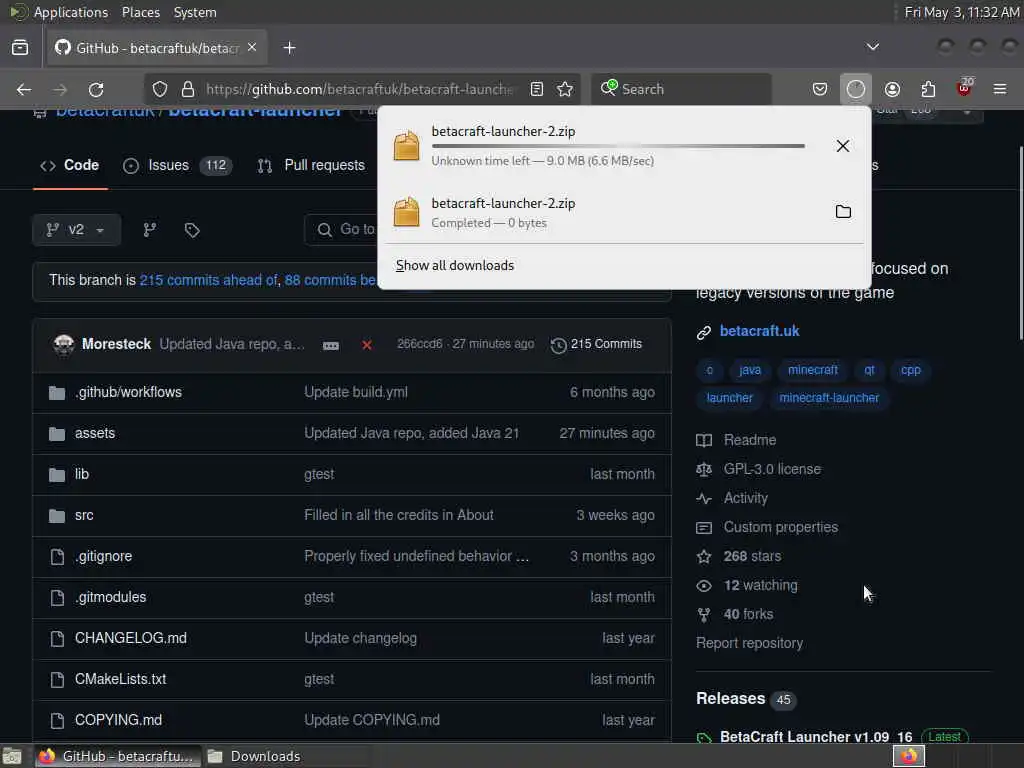Open the System menu
This screenshot has height=768, width=1024.
coord(195,12)
